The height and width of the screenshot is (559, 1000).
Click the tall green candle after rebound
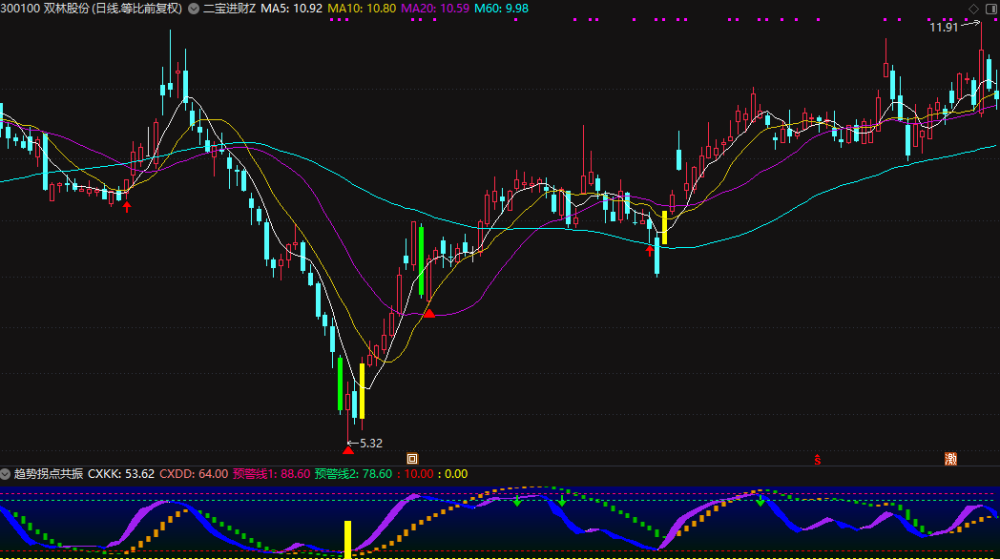[x=422, y=262]
